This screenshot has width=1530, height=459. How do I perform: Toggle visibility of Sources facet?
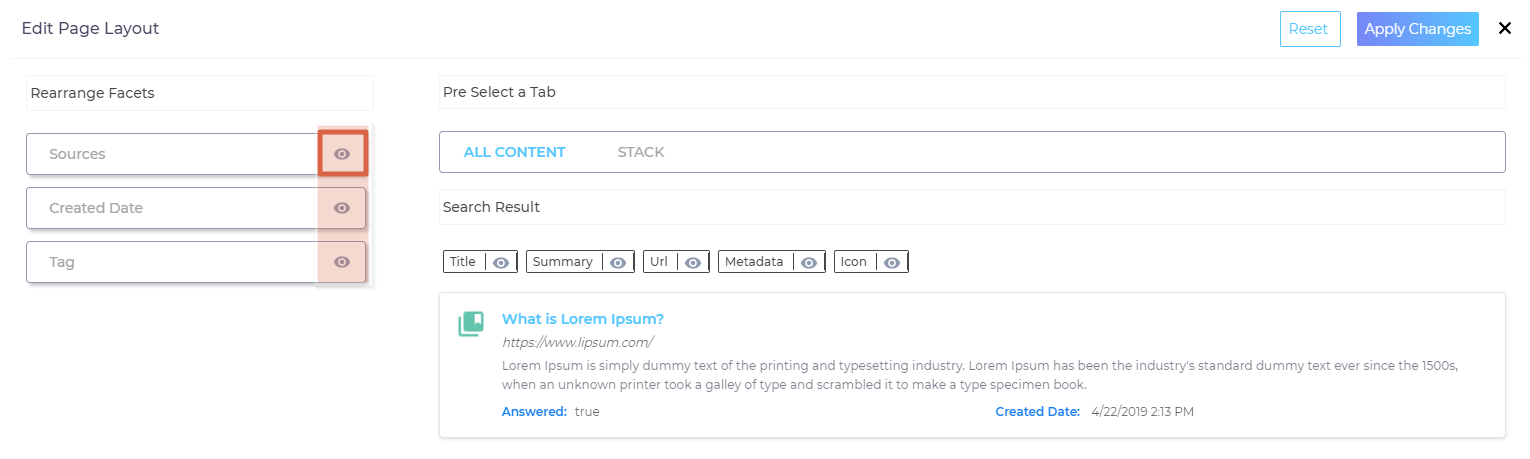pyautogui.click(x=342, y=154)
